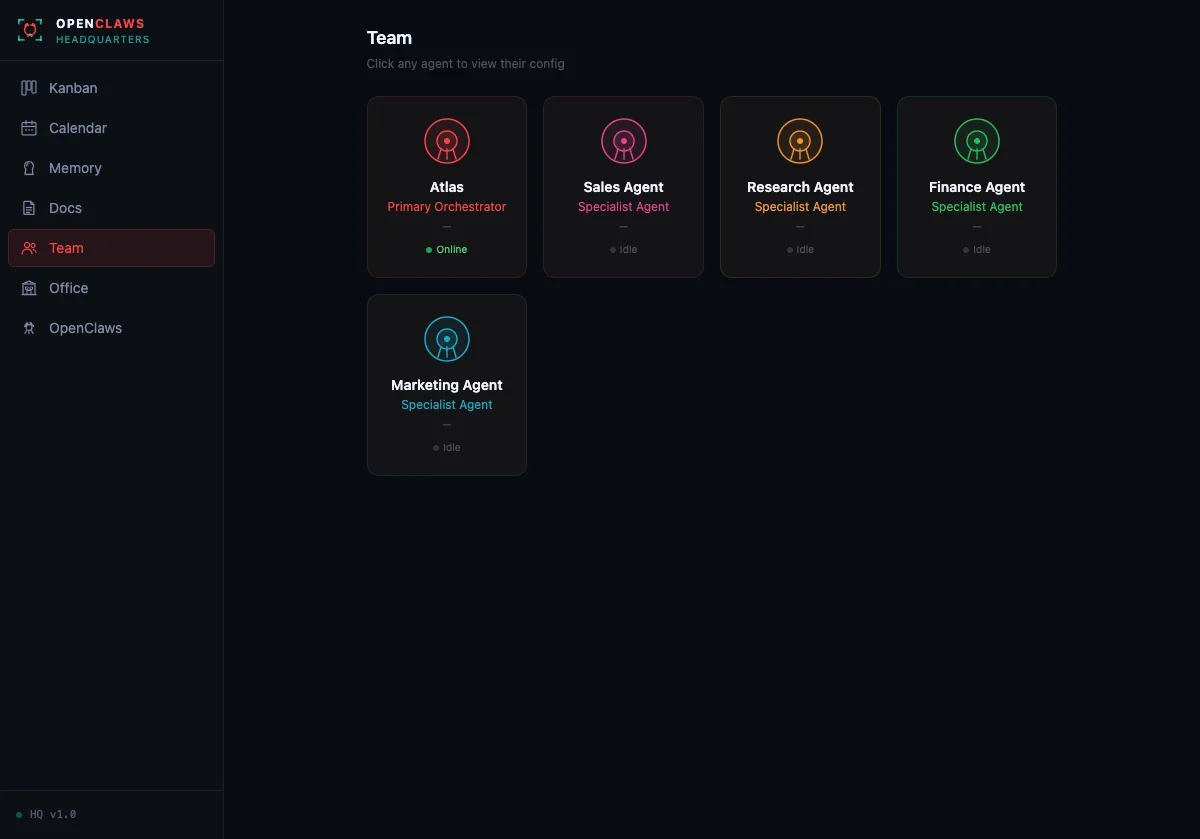Click the 'Marketing Agent' name text
1200x839 pixels.
[x=447, y=385]
